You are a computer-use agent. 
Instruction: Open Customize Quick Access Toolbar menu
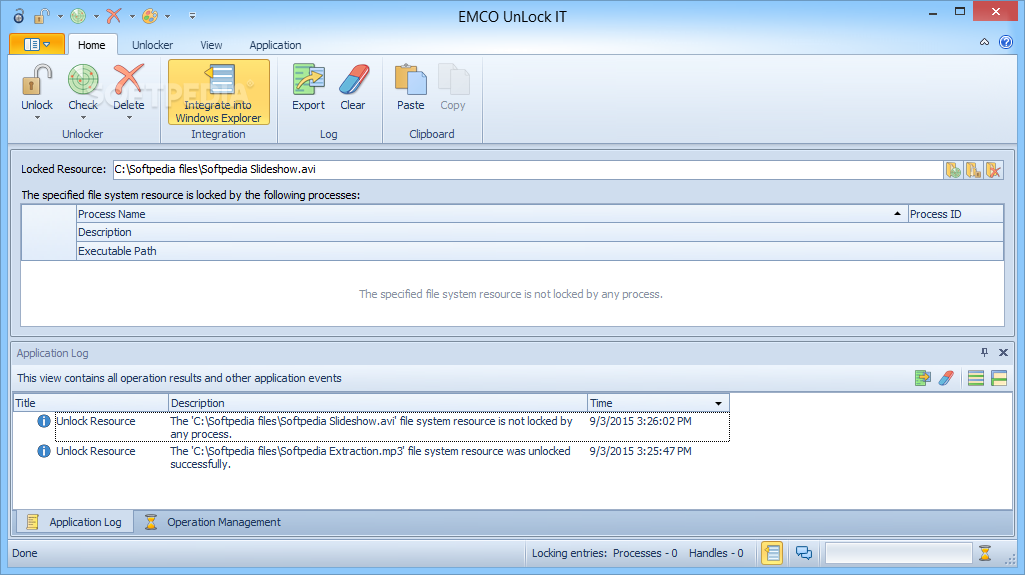click(192, 16)
